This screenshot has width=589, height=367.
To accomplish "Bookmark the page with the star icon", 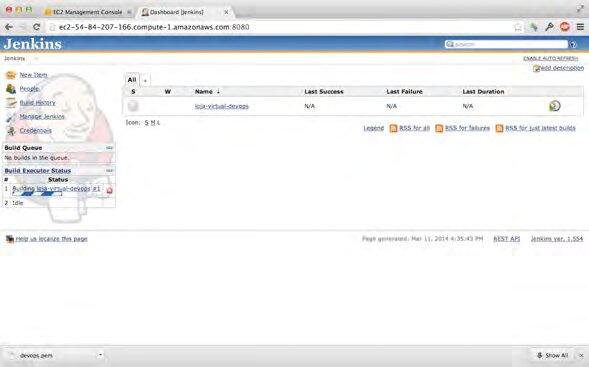I will coord(518,27).
